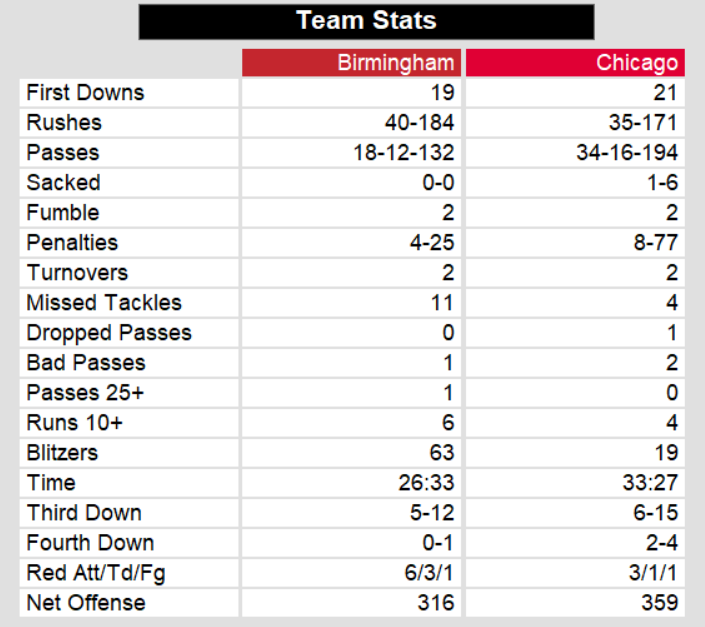Select the Chicago column header

[x=637, y=63]
